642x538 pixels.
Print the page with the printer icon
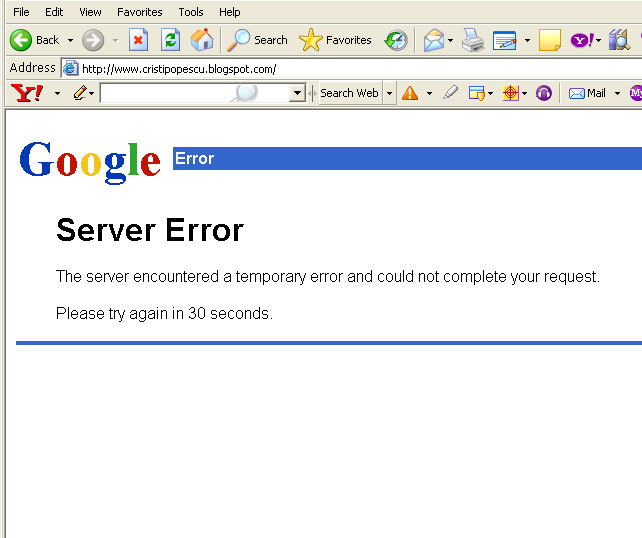point(473,40)
